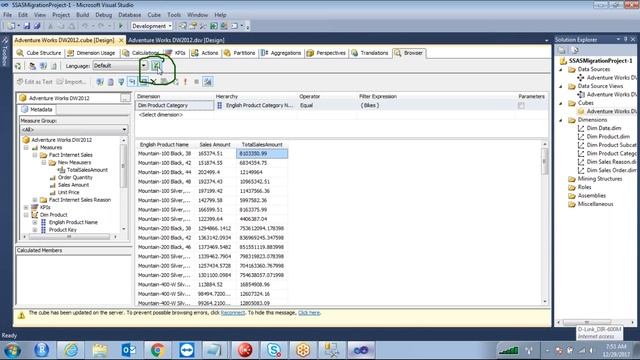Click the results grid vertical scrollbar
The image size is (640, 360).
(544, 223)
